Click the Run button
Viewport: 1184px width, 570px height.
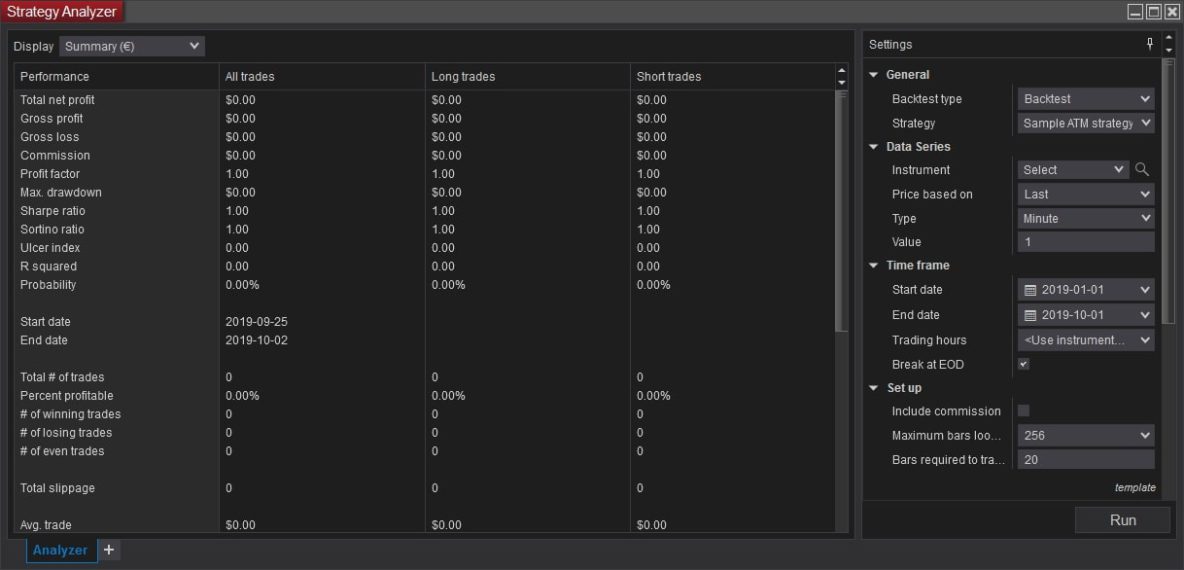coord(1123,520)
